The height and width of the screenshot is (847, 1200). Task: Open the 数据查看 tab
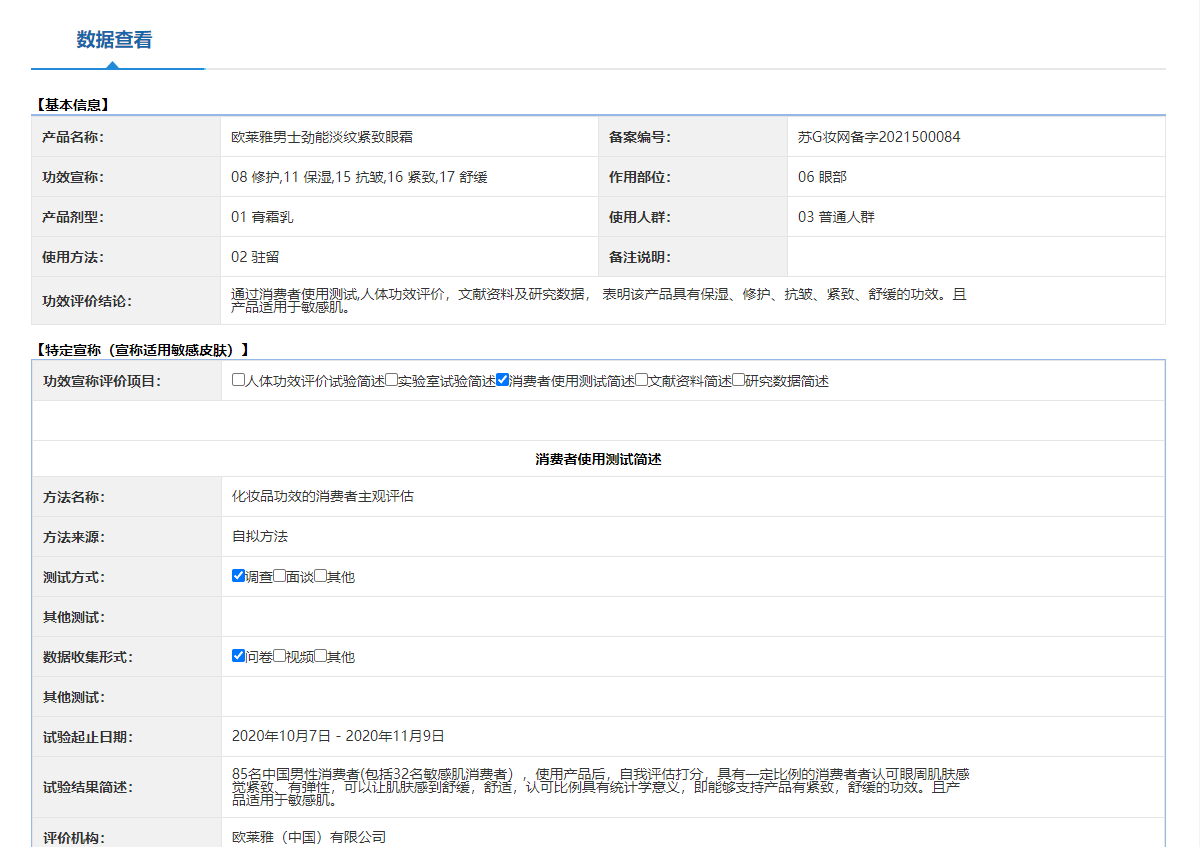click(x=115, y=40)
